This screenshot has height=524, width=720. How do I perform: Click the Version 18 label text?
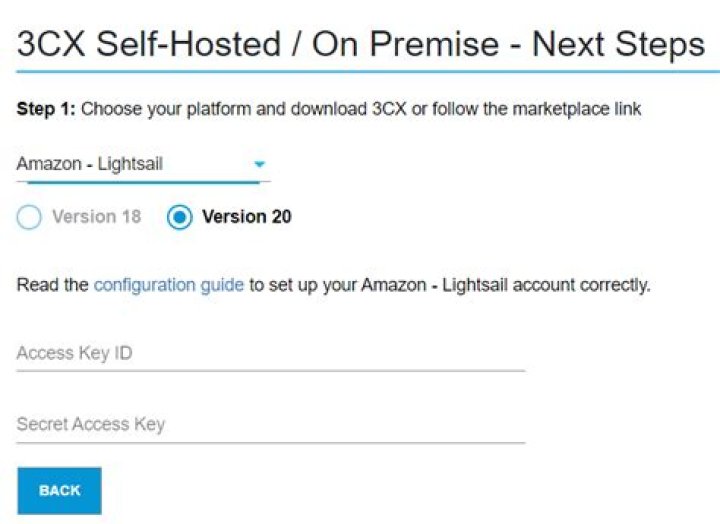point(96,217)
